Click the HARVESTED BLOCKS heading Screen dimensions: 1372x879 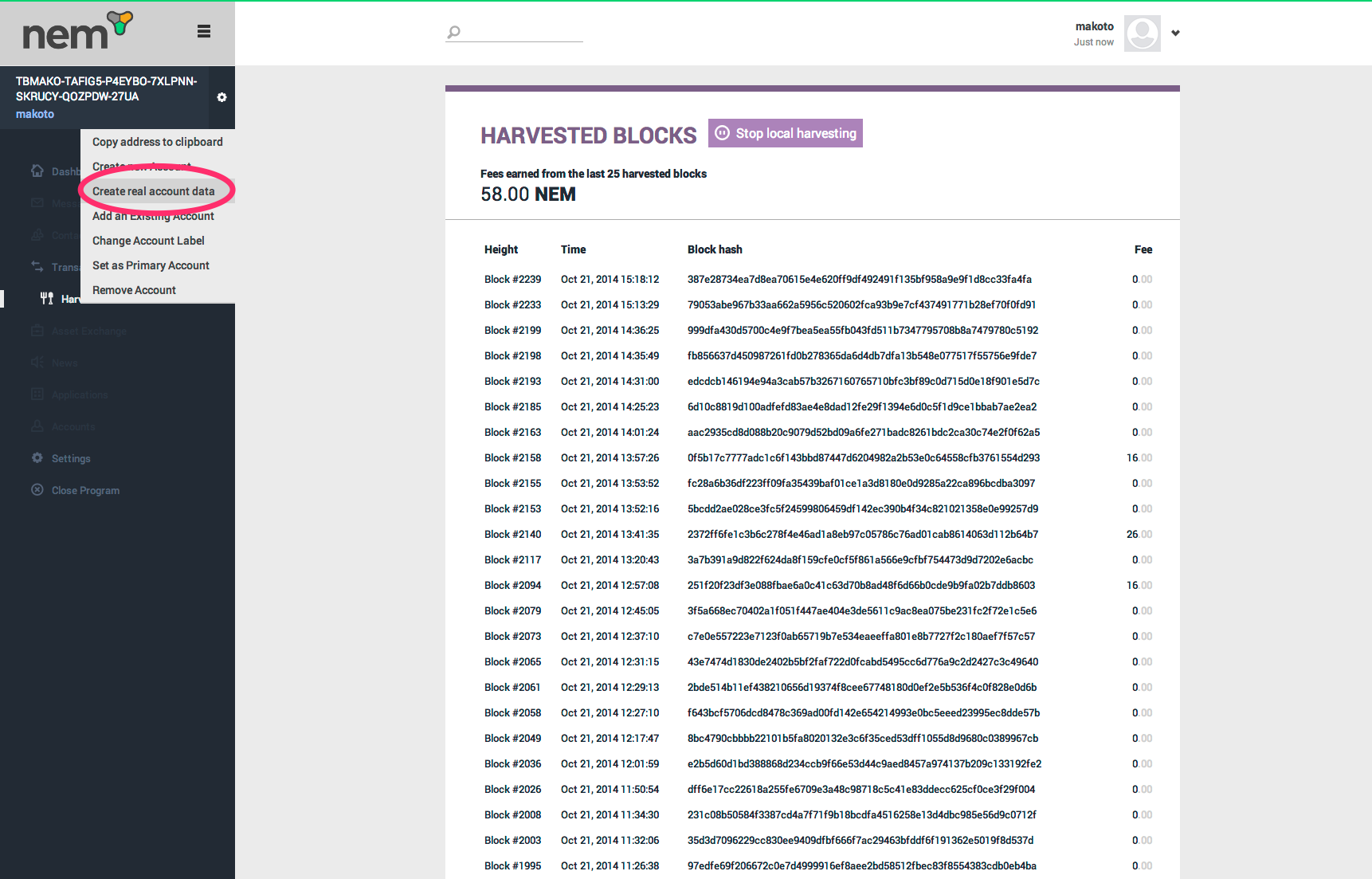588,135
